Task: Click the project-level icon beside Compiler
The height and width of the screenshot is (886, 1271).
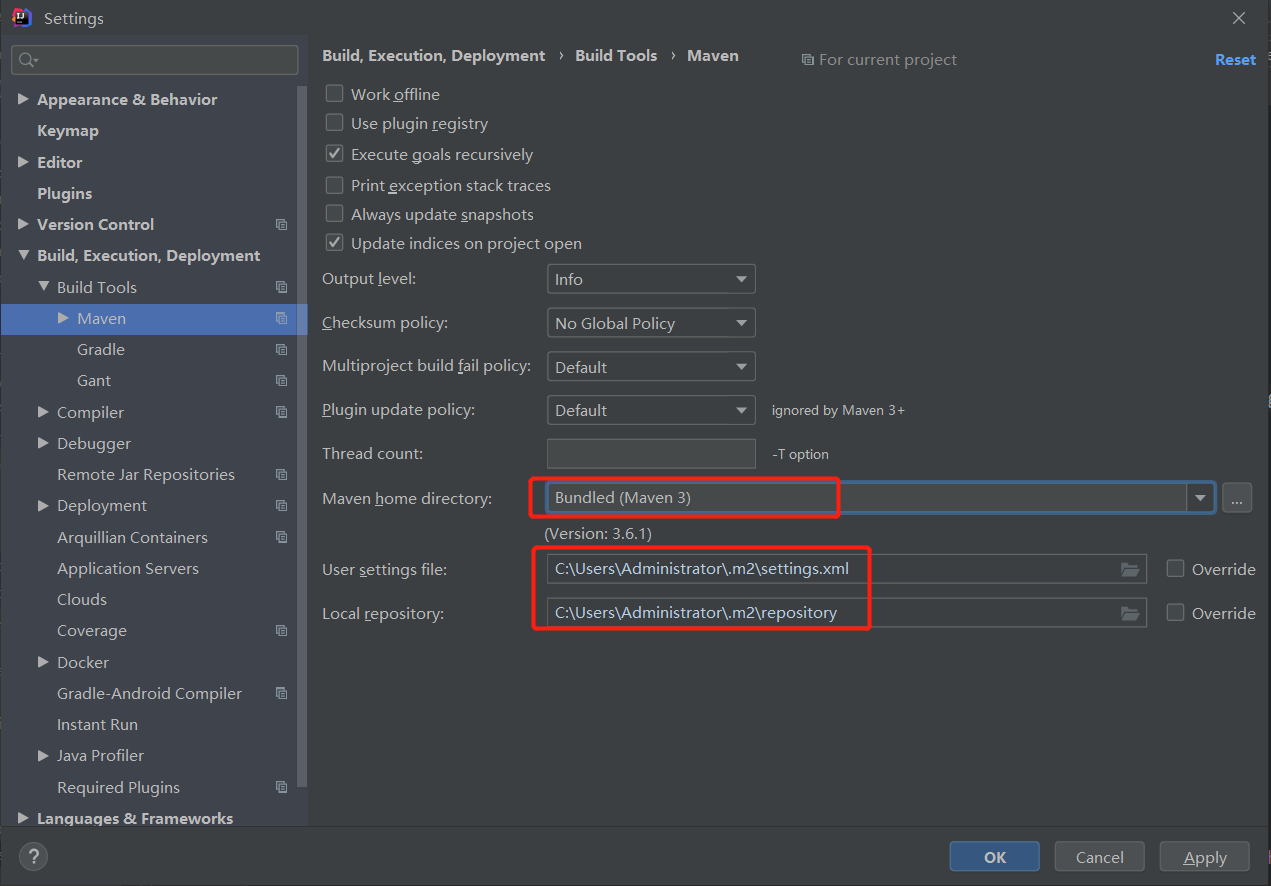Action: click(x=281, y=412)
